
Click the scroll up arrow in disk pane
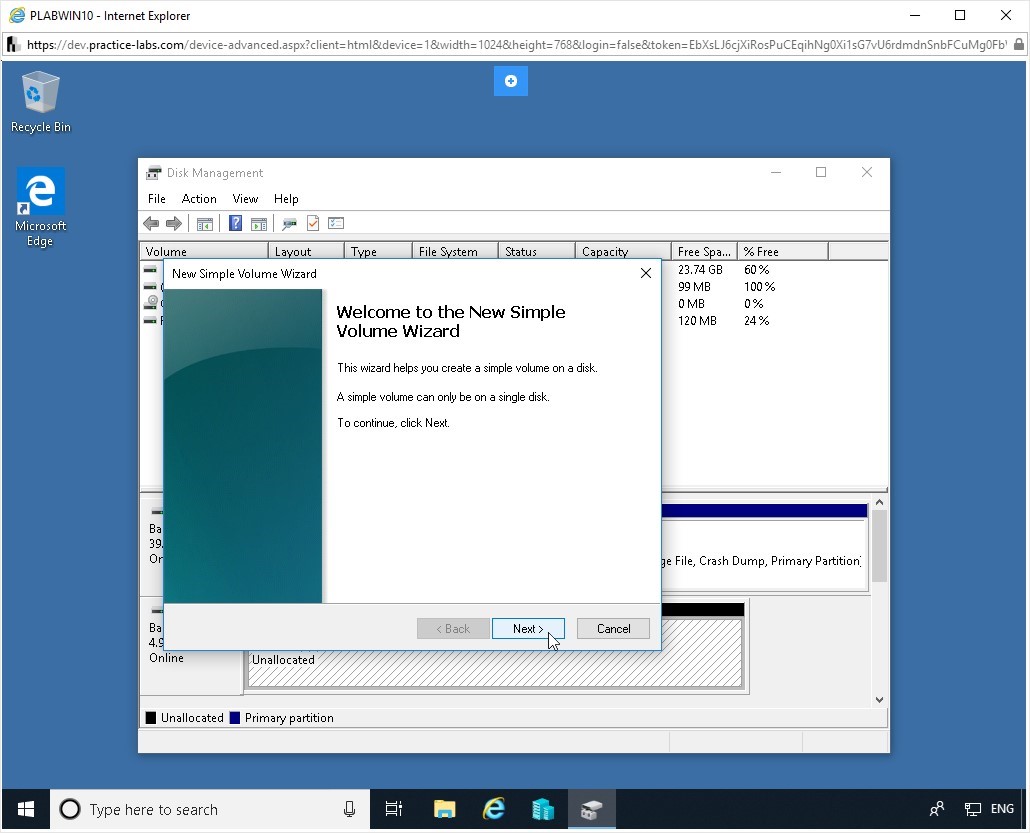point(880,503)
